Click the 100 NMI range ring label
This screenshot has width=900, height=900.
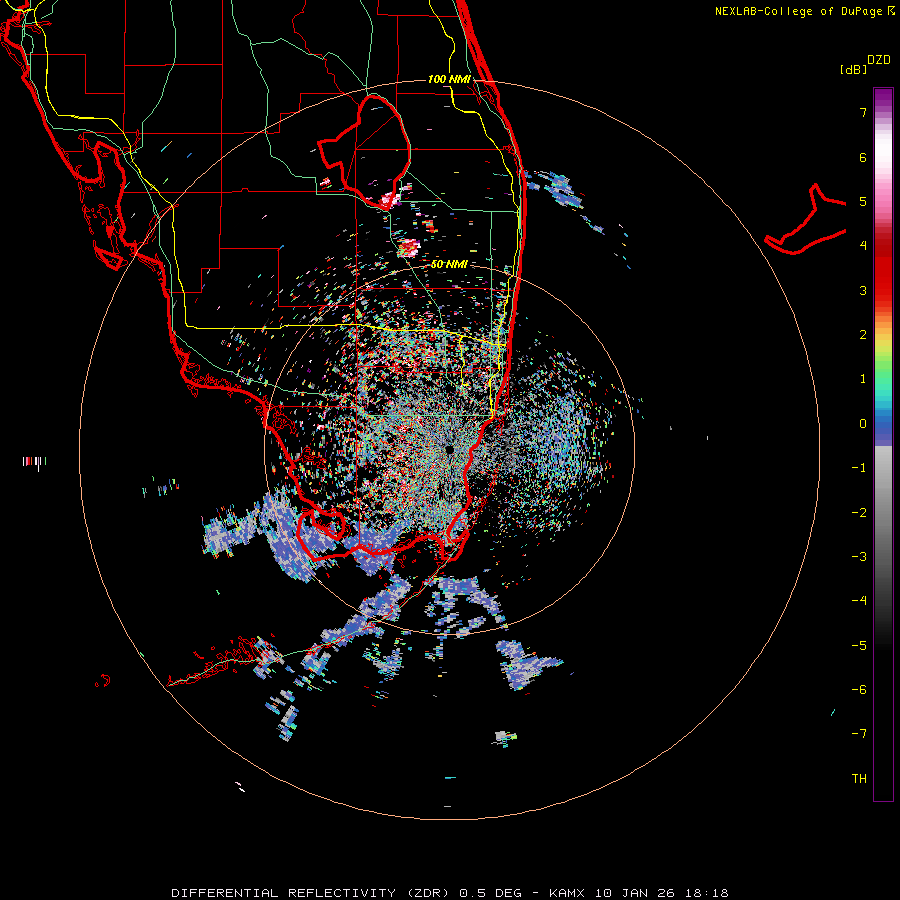(449, 79)
